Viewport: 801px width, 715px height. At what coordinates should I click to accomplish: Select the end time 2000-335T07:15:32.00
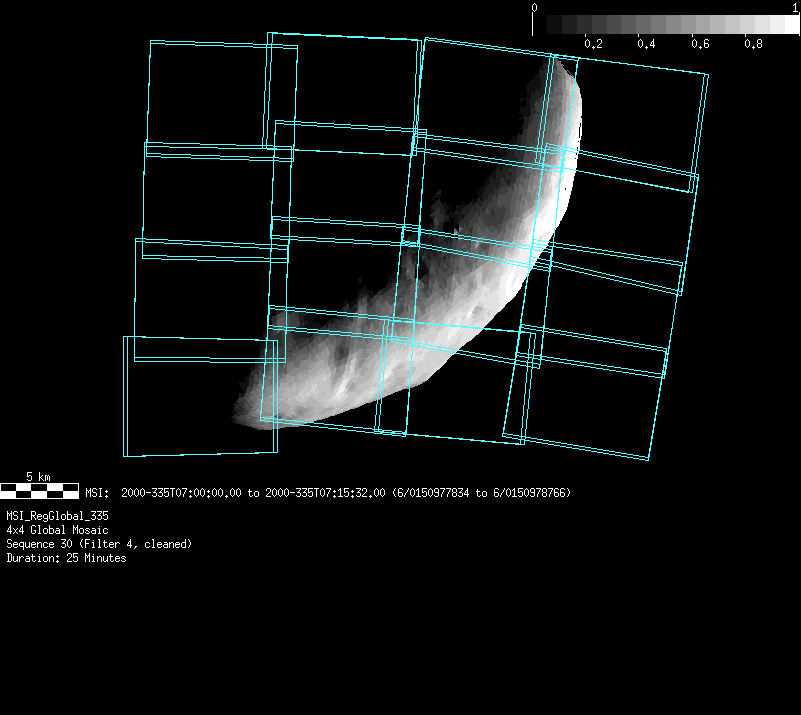(x=325, y=493)
